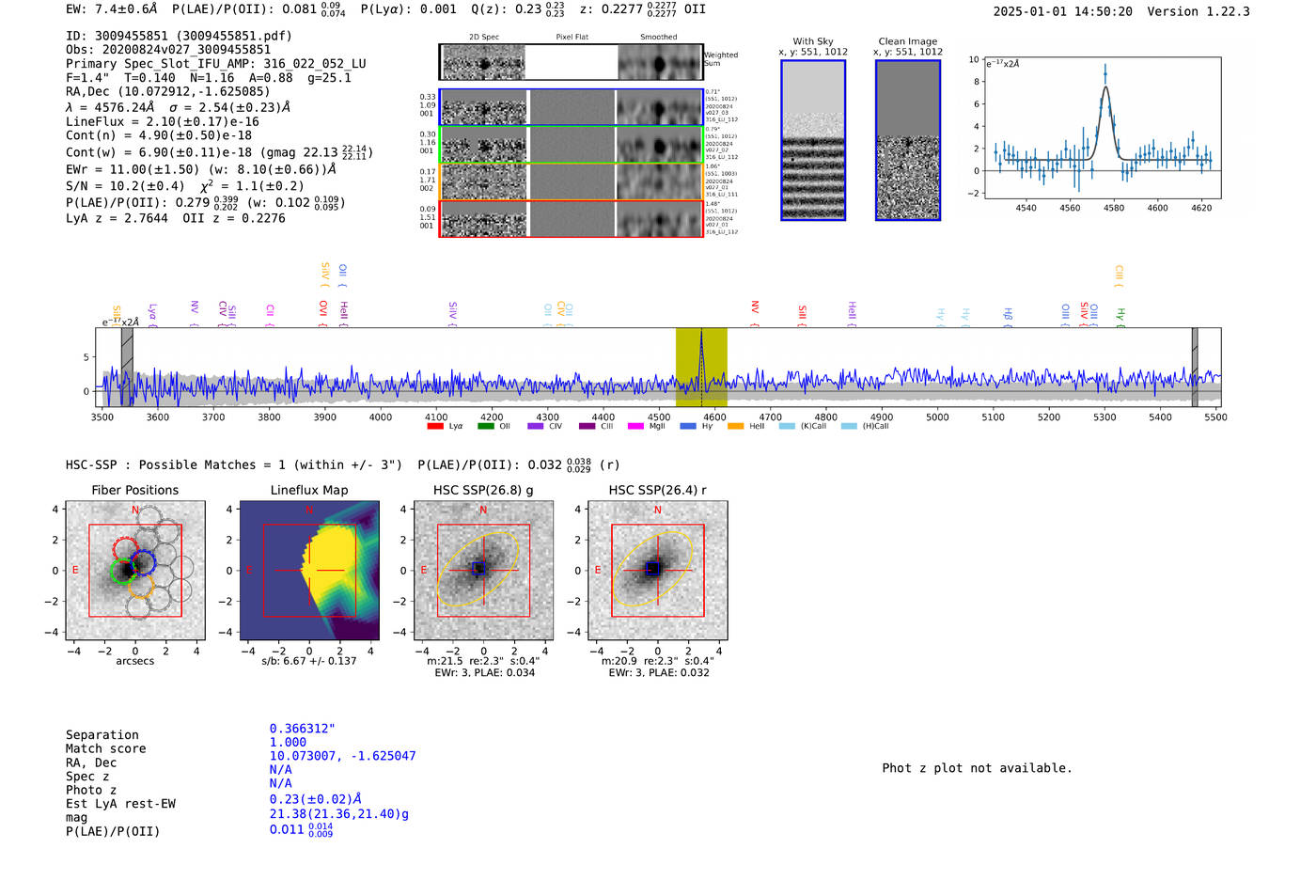
Task: Click the yellow highlighted emission line region
Action: (x=701, y=368)
